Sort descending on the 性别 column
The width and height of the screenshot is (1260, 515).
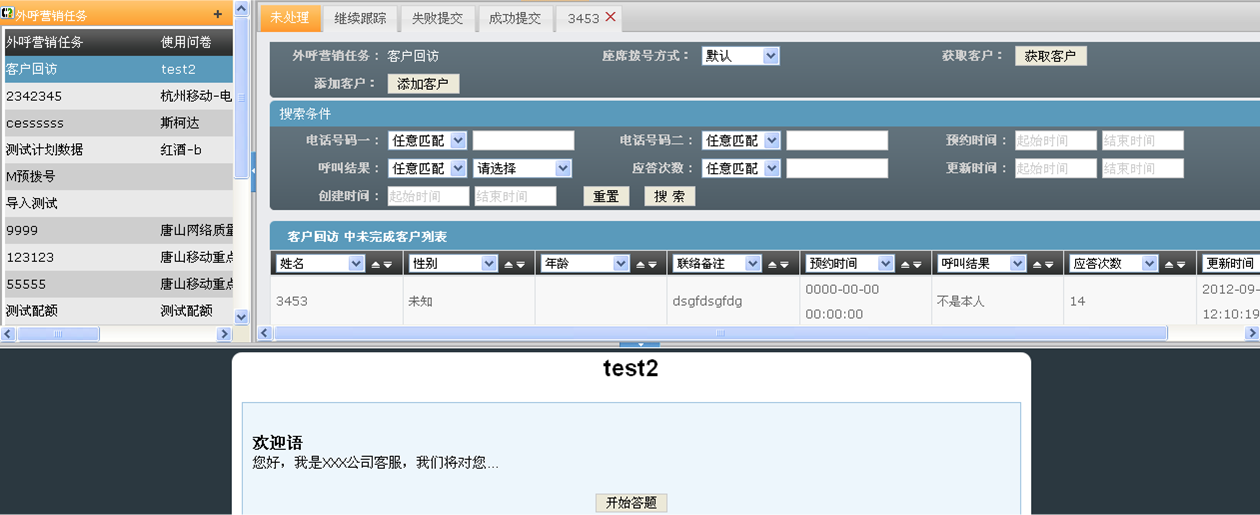pyautogui.click(x=520, y=264)
